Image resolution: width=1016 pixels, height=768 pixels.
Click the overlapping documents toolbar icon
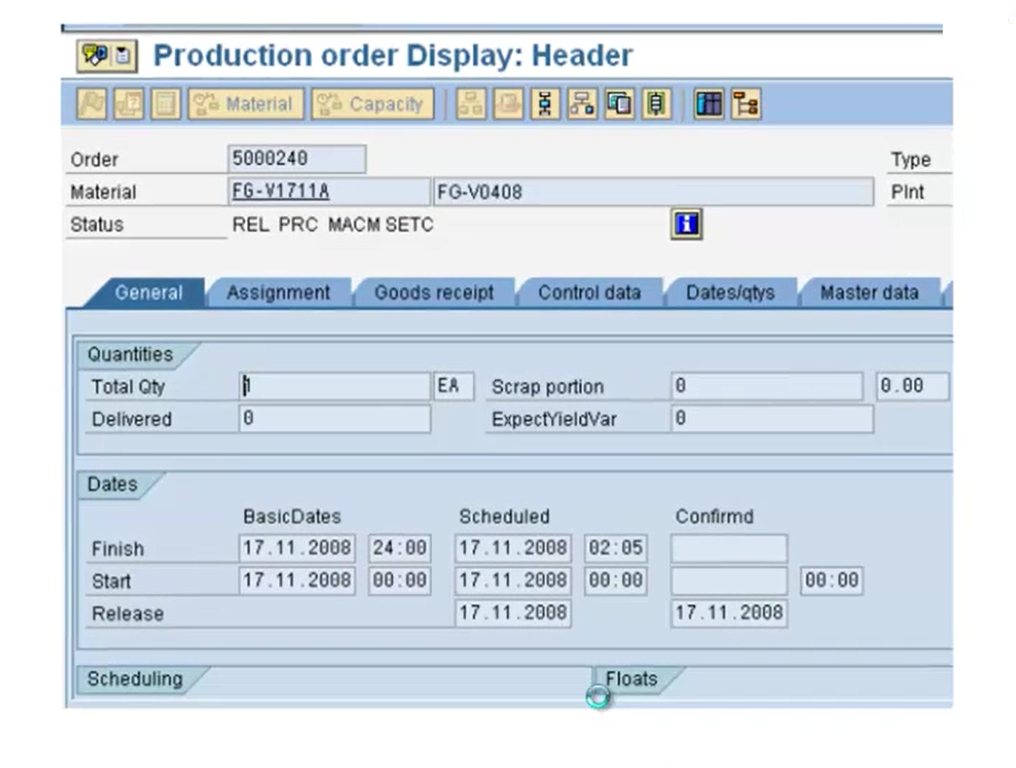point(619,104)
